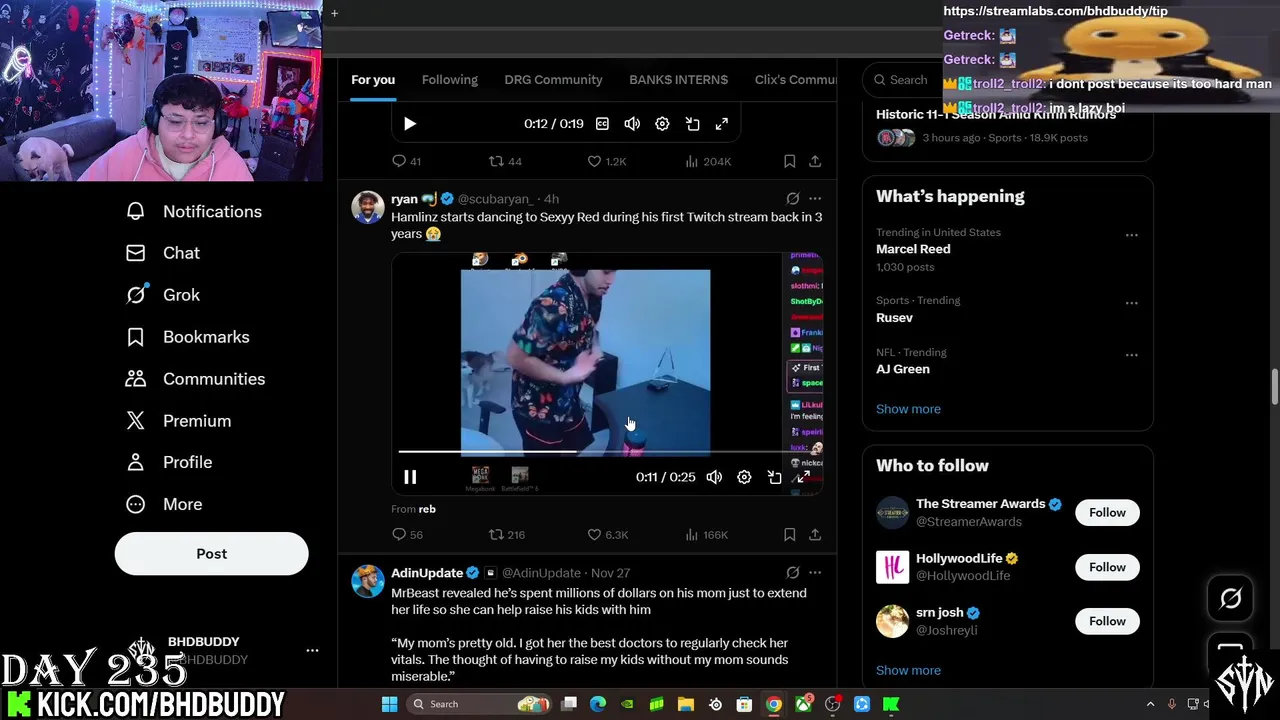This screenshot has height=720, width=1280.
Task: View analytics showing 166K views
Action: (x=706, y=535)
